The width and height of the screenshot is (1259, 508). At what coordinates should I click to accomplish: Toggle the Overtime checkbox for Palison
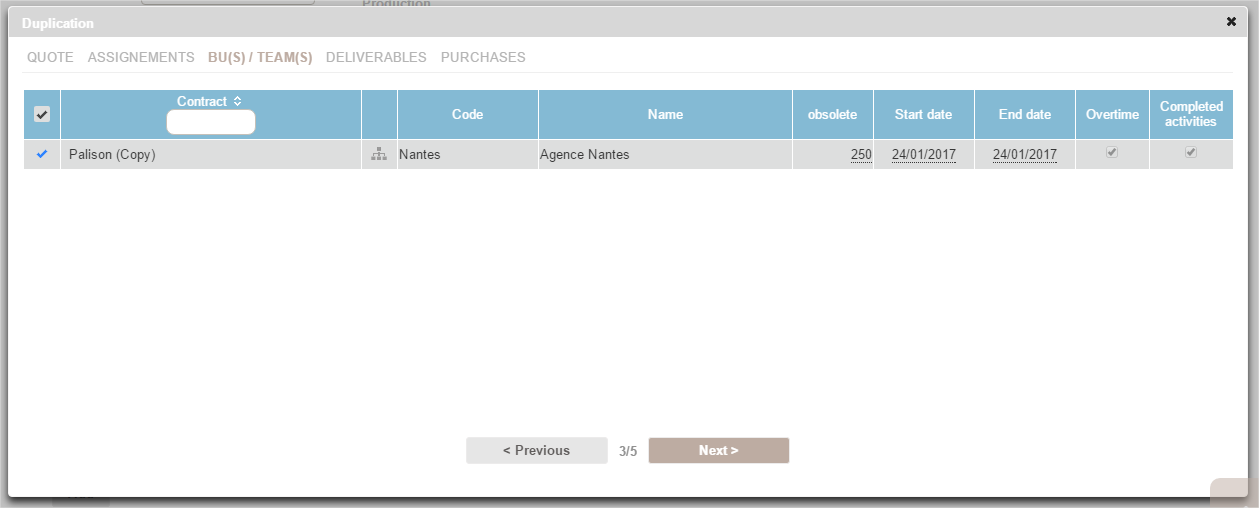1111,153
